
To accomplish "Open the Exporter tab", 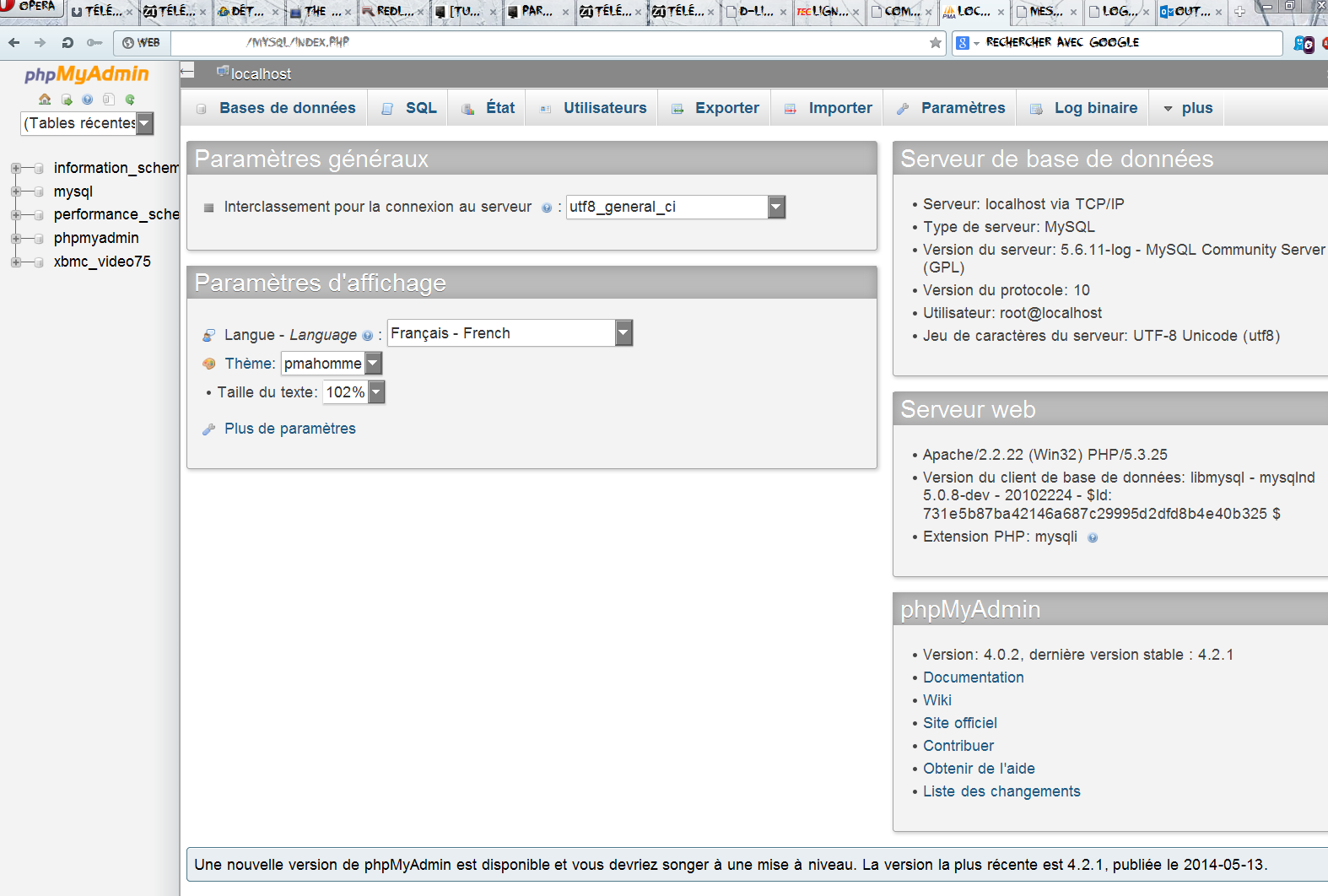I will (x=715, y=108).
